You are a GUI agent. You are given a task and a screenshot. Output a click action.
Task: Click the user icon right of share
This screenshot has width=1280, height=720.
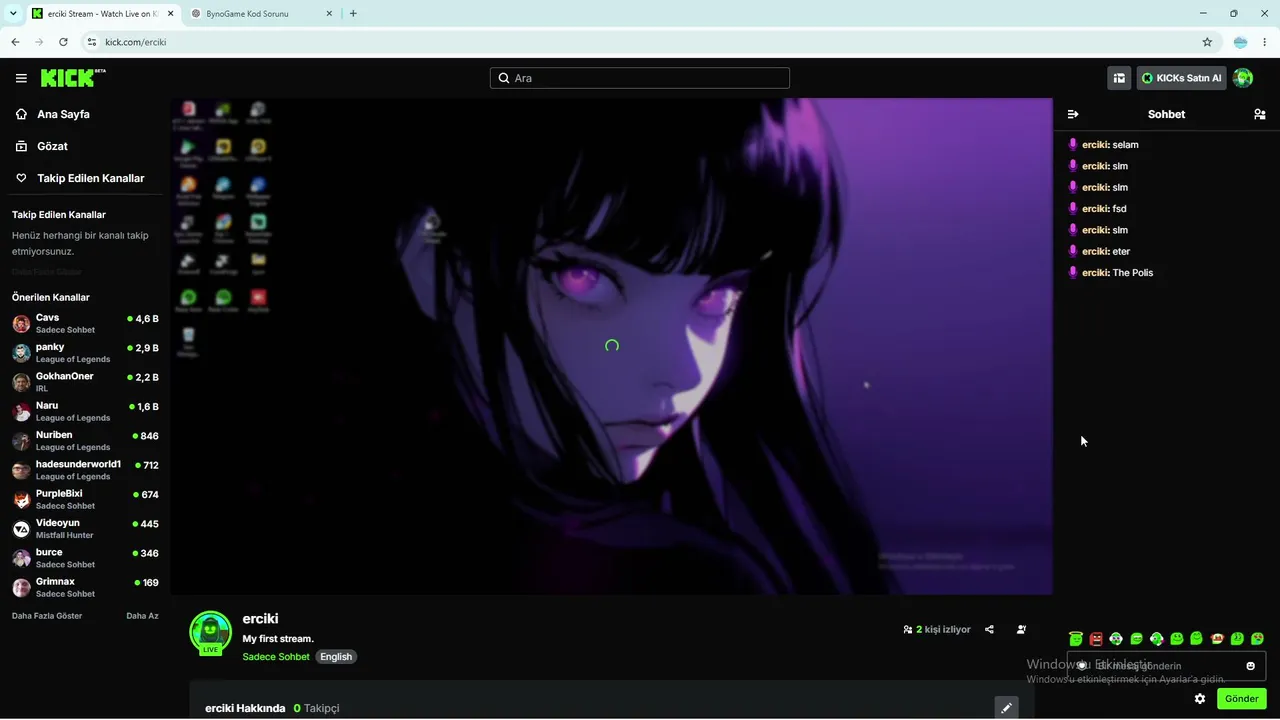click(x=1021, y=630)
